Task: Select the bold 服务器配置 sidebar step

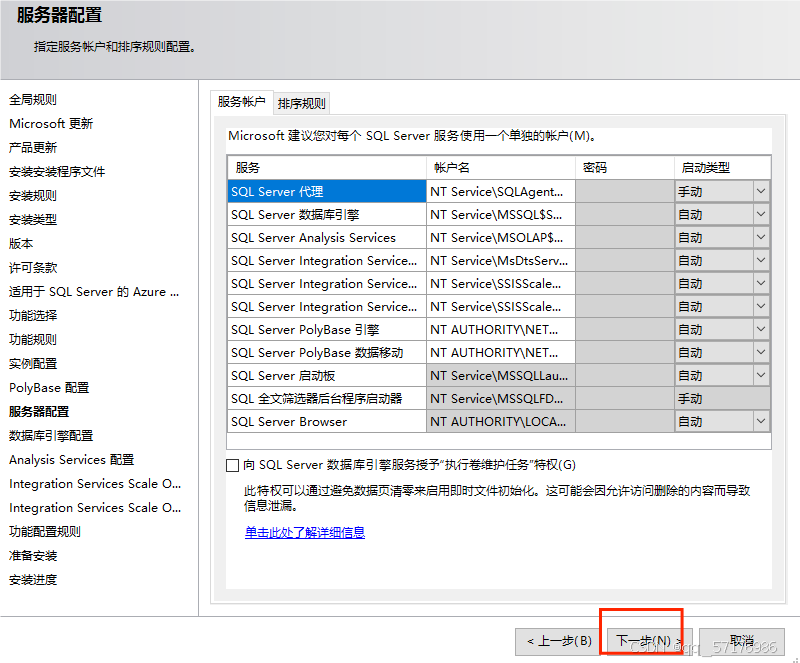Action: (x=39, y=411)
